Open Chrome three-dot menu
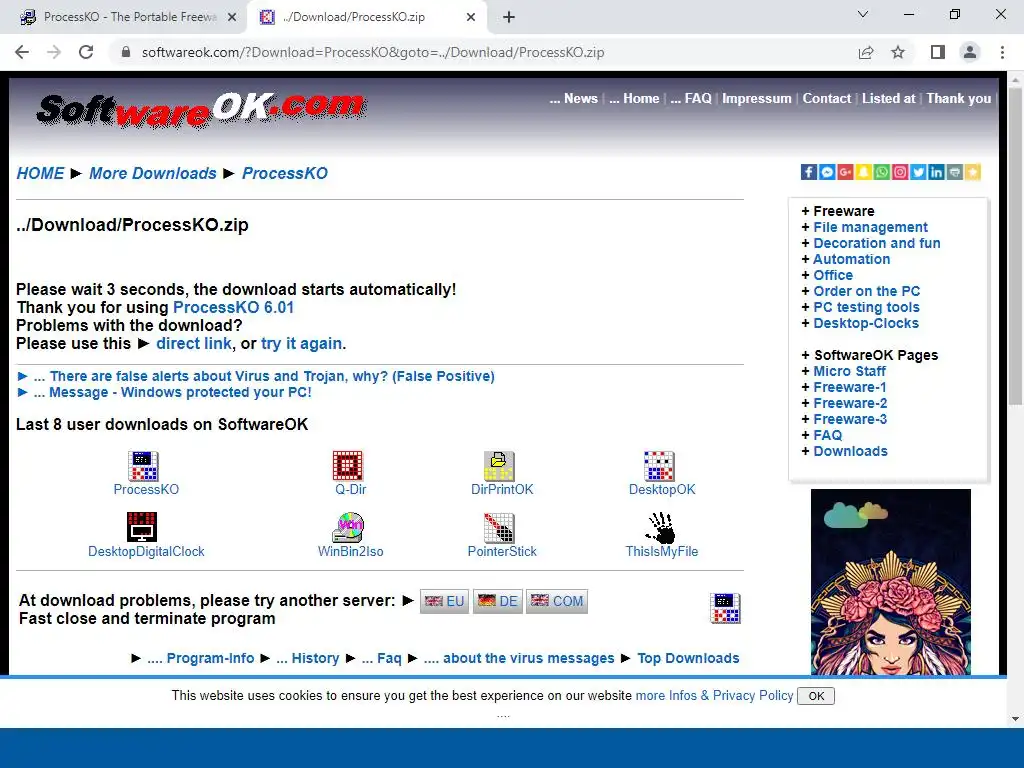The width and height of the screenshot is (1024, 768). (1002, 52)
